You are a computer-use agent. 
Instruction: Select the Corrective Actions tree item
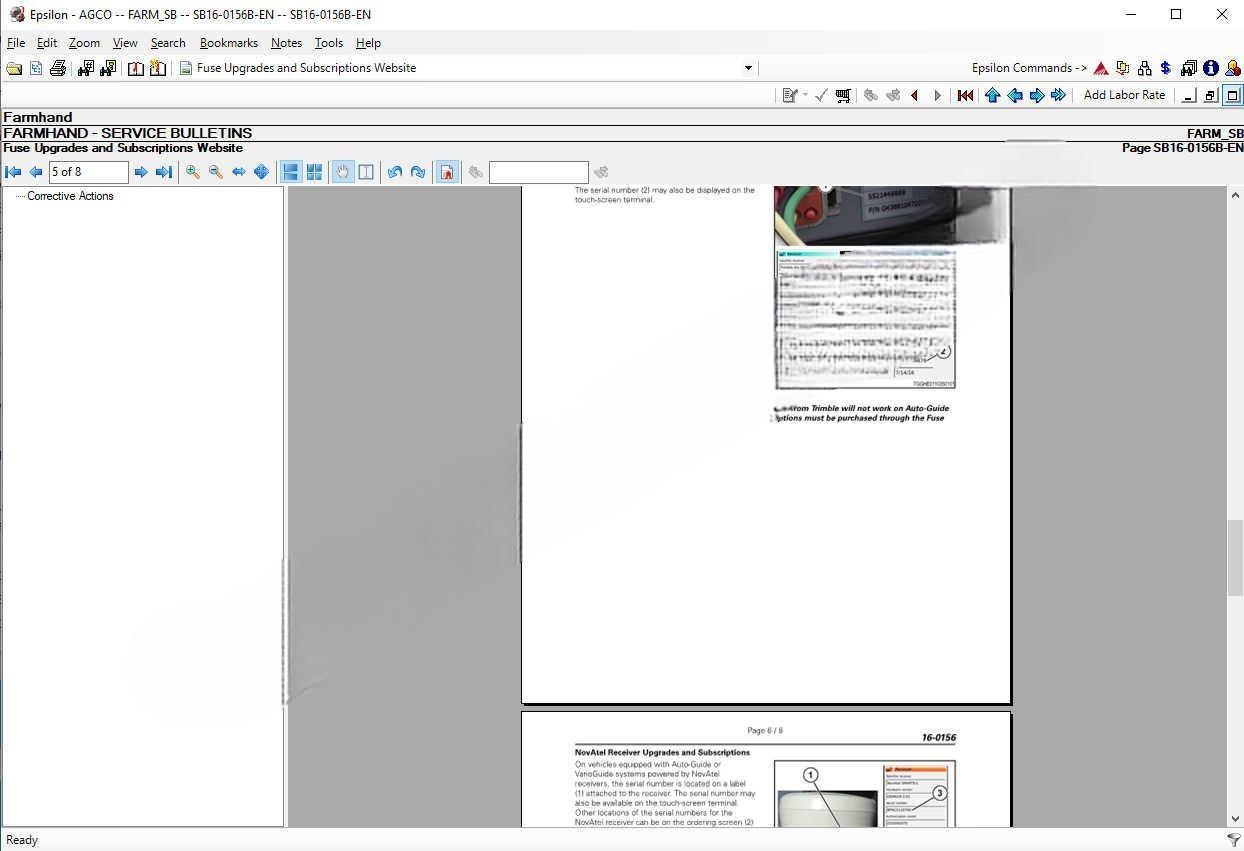[70, 196]
